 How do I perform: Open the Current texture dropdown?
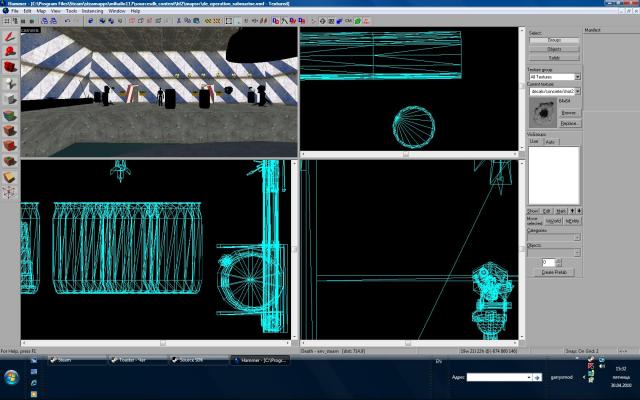pyautogui.click(x=577, y=90)
